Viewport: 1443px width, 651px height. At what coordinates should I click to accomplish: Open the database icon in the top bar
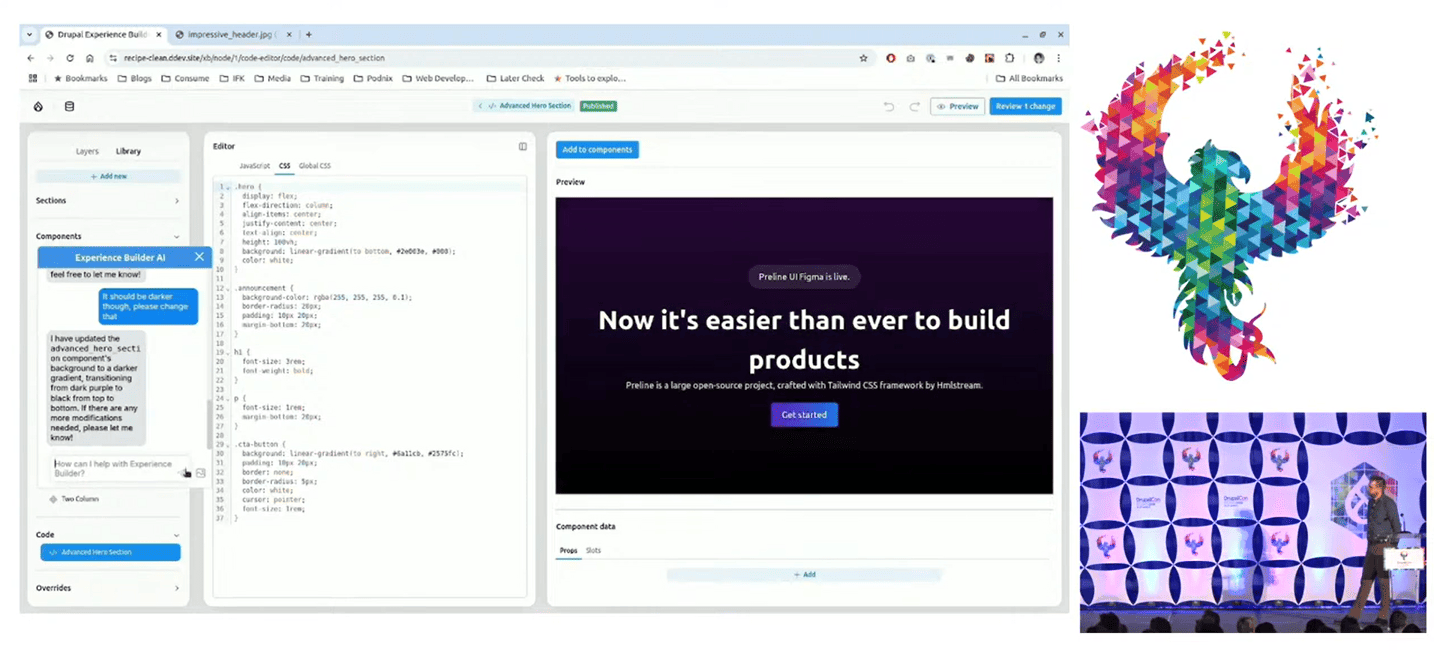[69, 106]
